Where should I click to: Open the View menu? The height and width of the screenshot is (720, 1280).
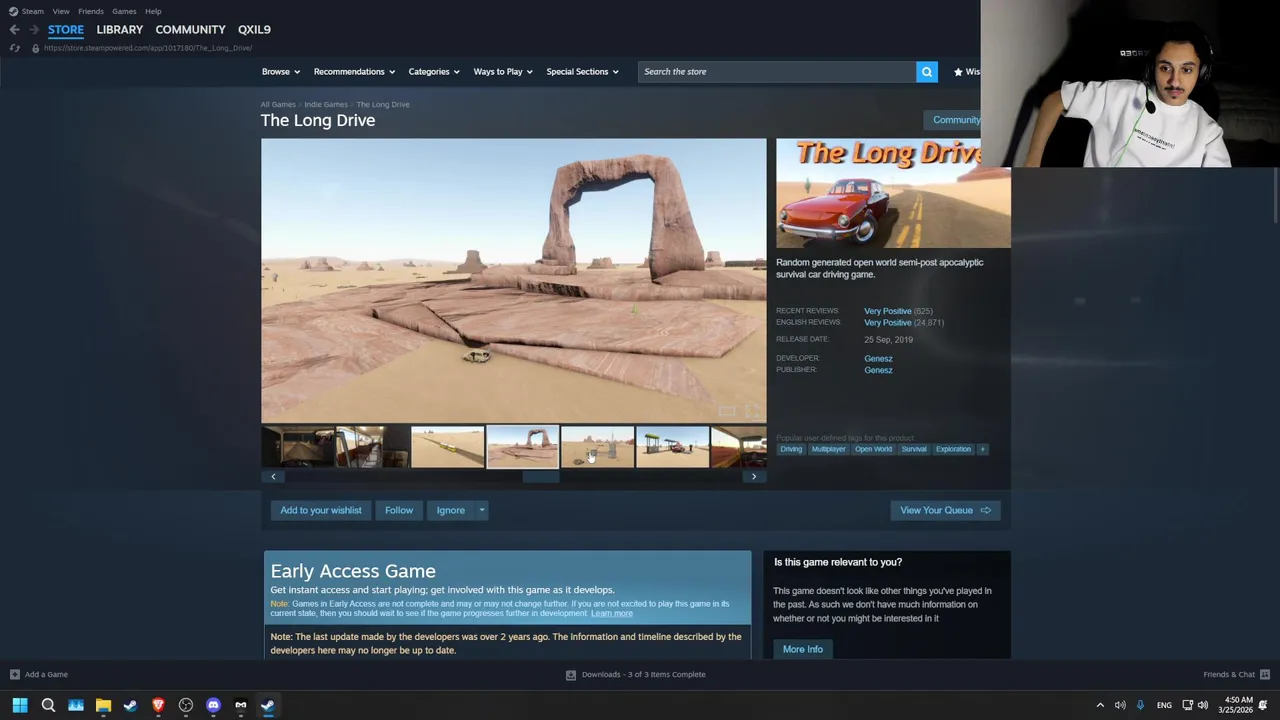(61, 11)
